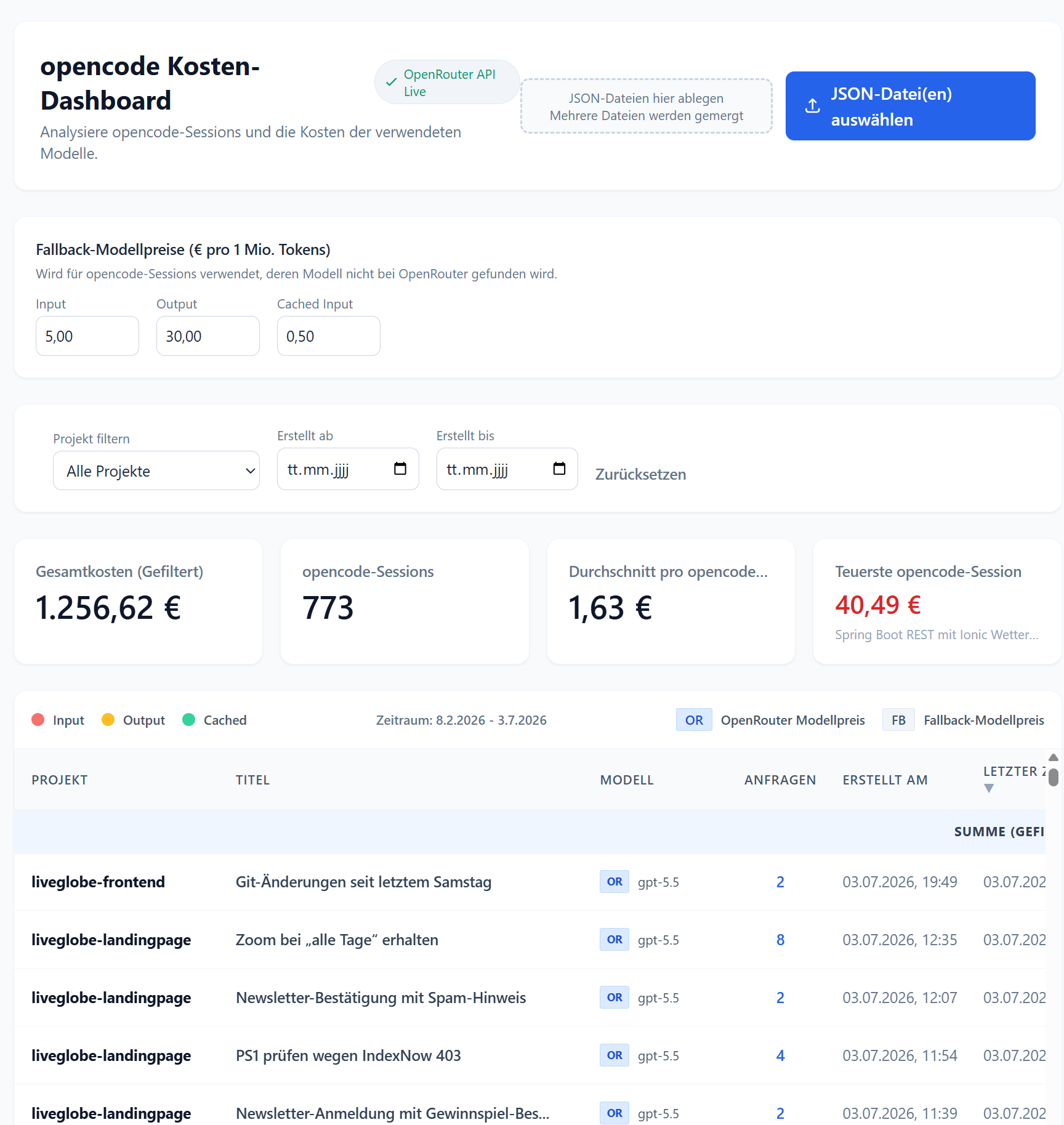Screen dimensions: 1064x1125
Task: Click the JSON-Dateien hier ablegen drop zone
Action: [646, 106]
